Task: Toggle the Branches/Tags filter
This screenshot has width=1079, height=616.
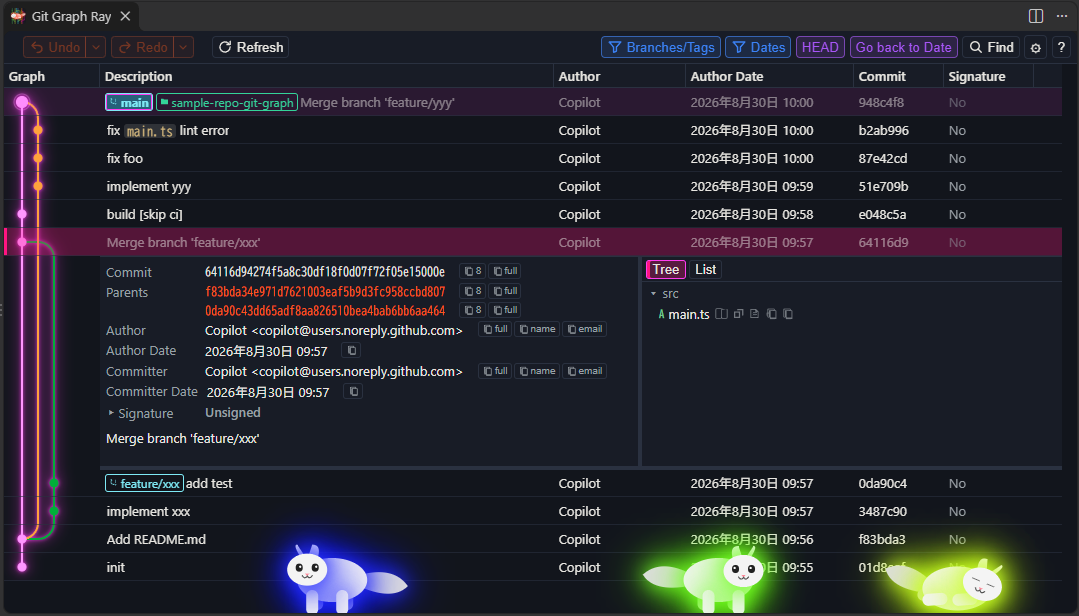Action: point(661,47)
